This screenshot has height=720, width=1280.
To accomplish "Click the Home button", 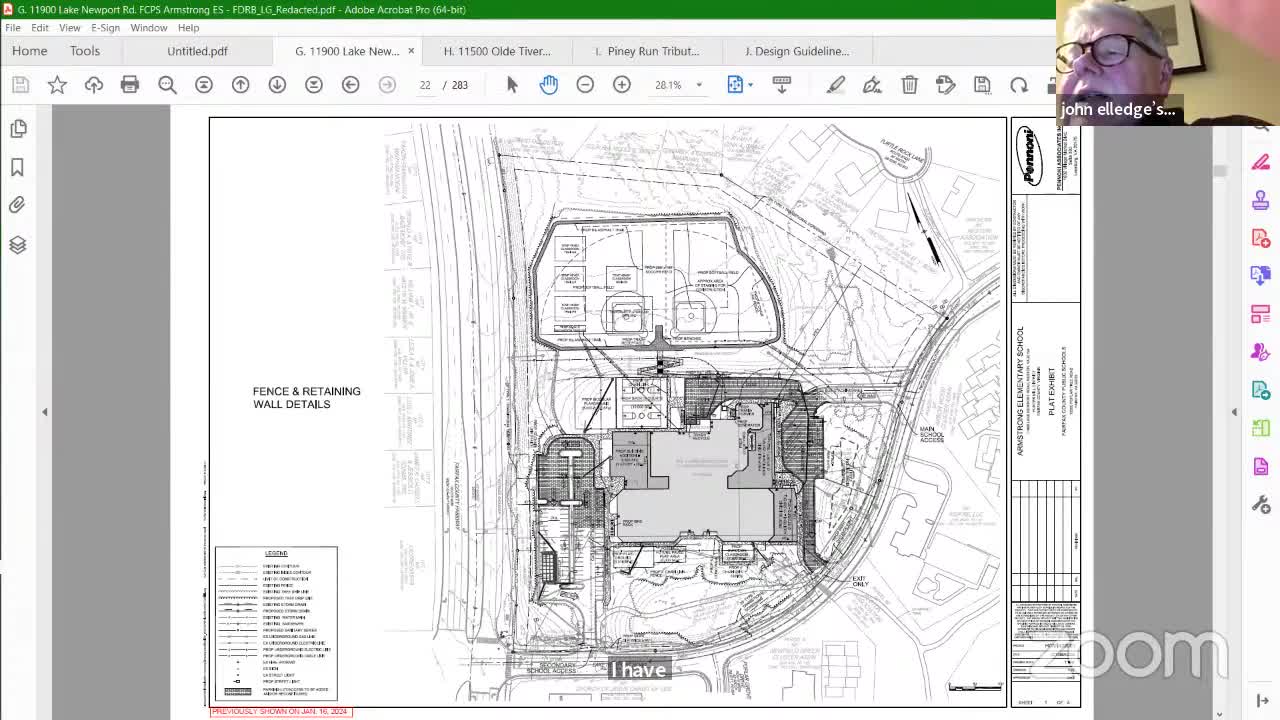I will click(x=29, y=50).
